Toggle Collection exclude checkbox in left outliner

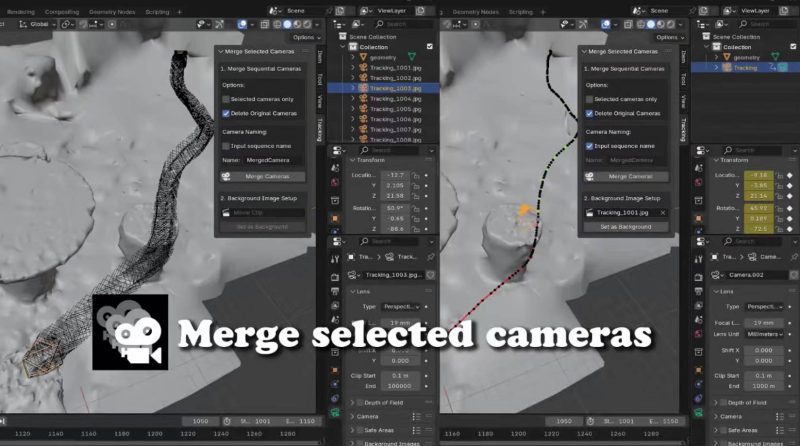tap(430, 46)
